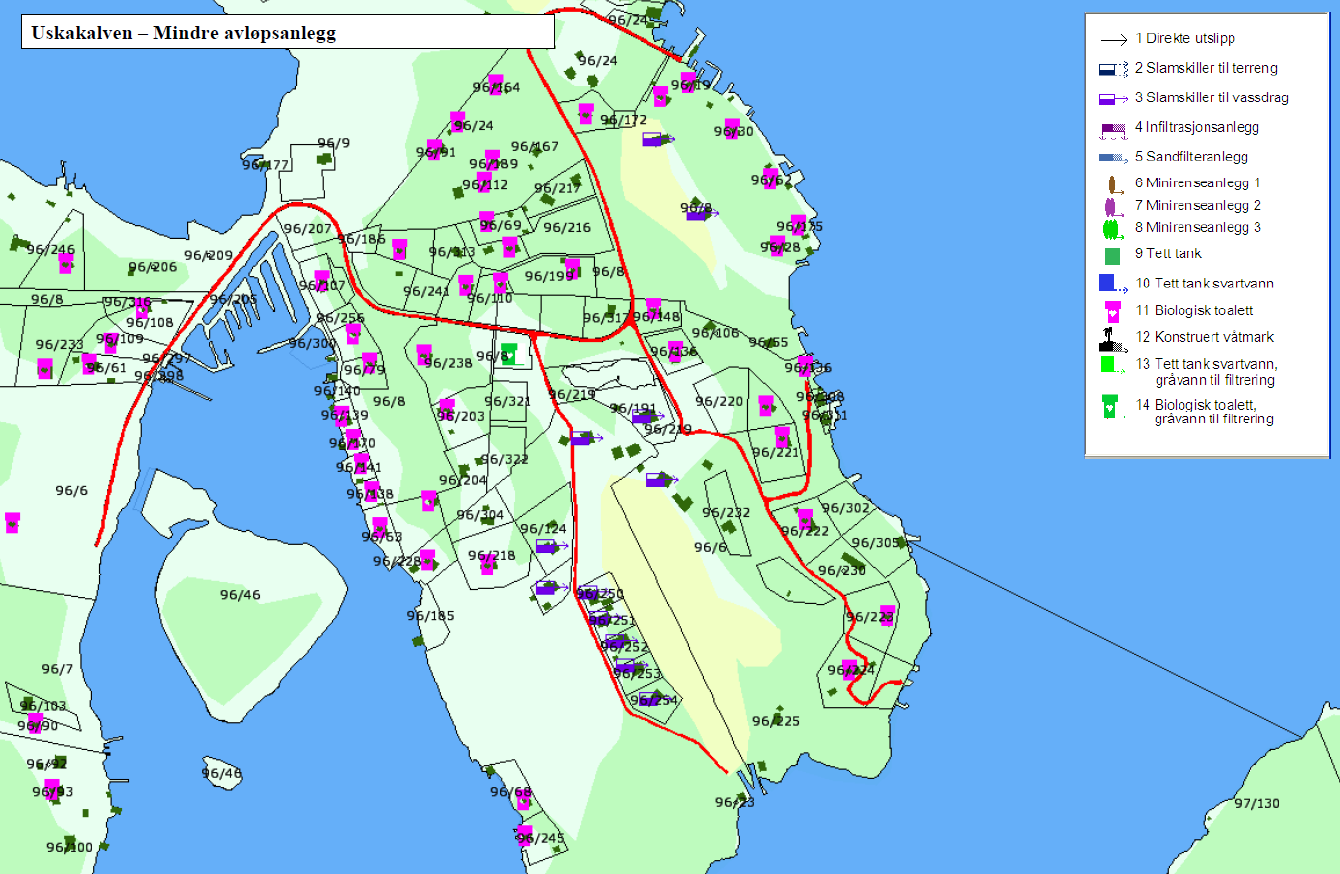Click the biological toilet marker at parcel 96/223
This screenshot has height=874, width=1340.
click(x=886, y=615)
